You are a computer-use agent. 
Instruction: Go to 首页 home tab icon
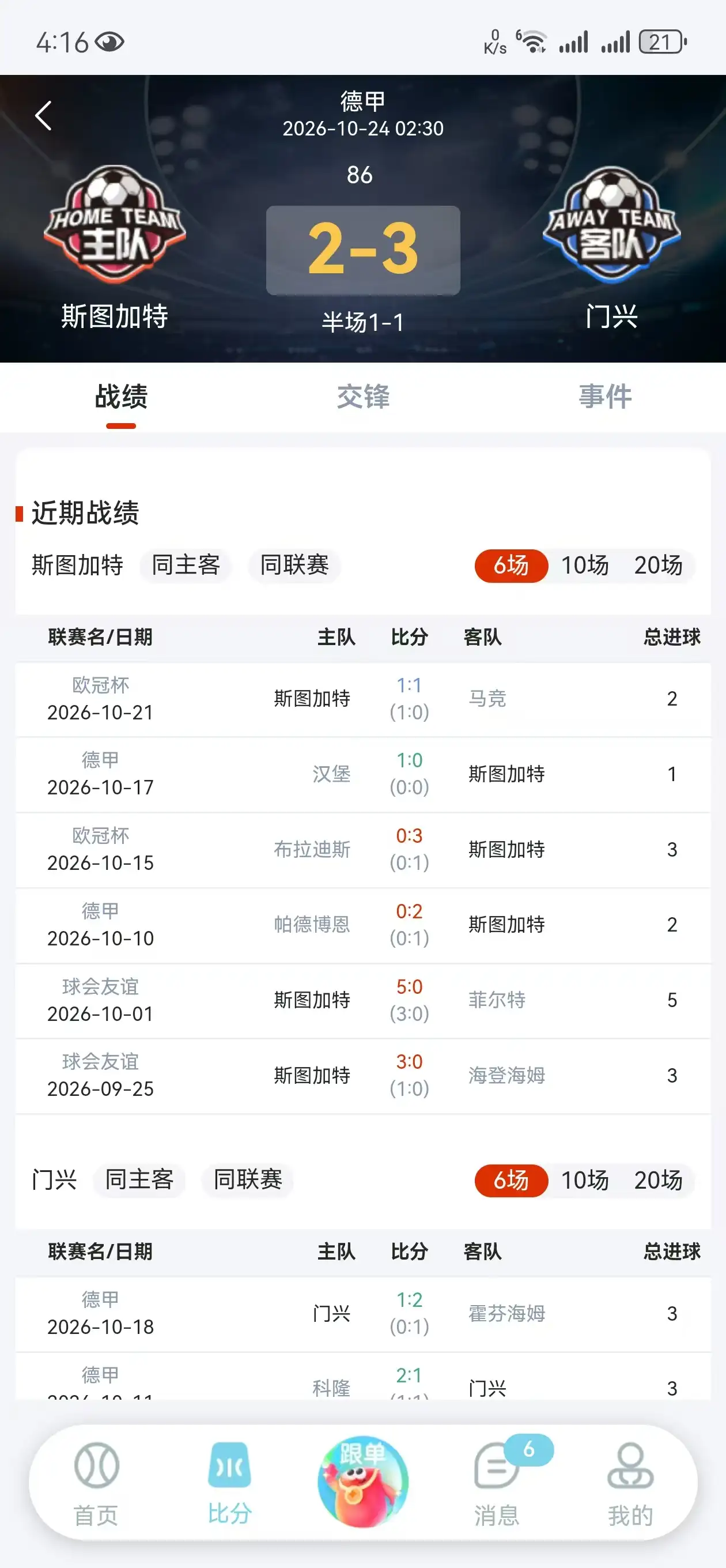(x=96, y=1466)
